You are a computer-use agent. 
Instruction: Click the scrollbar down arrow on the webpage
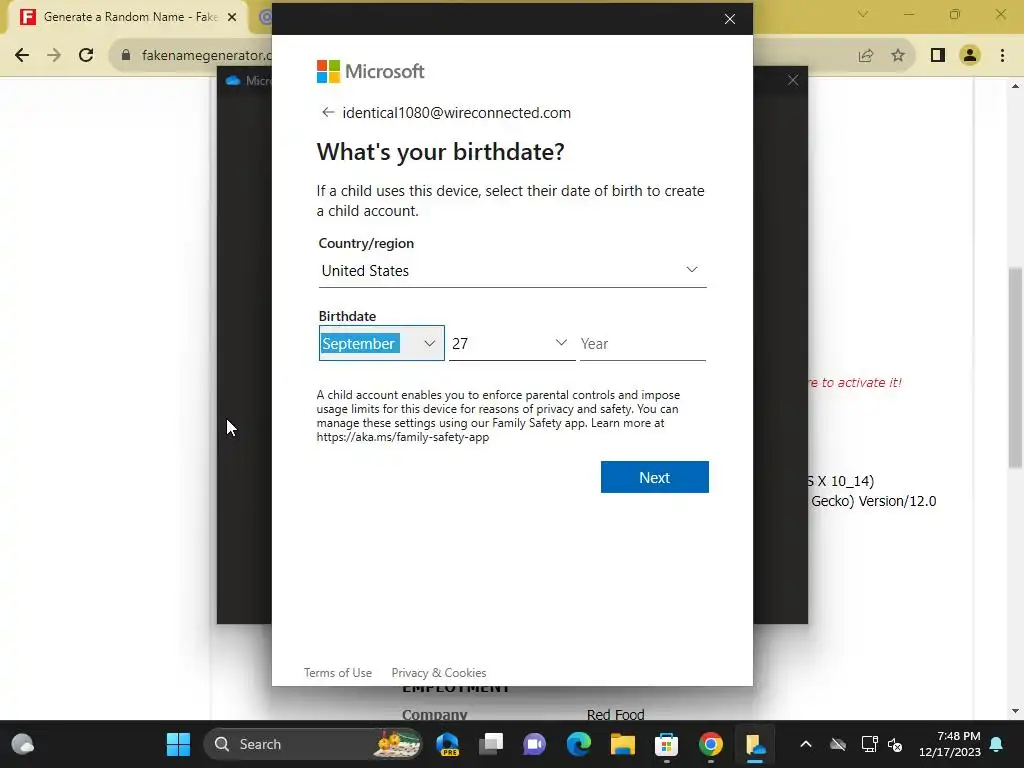(x=1015, y=711)
